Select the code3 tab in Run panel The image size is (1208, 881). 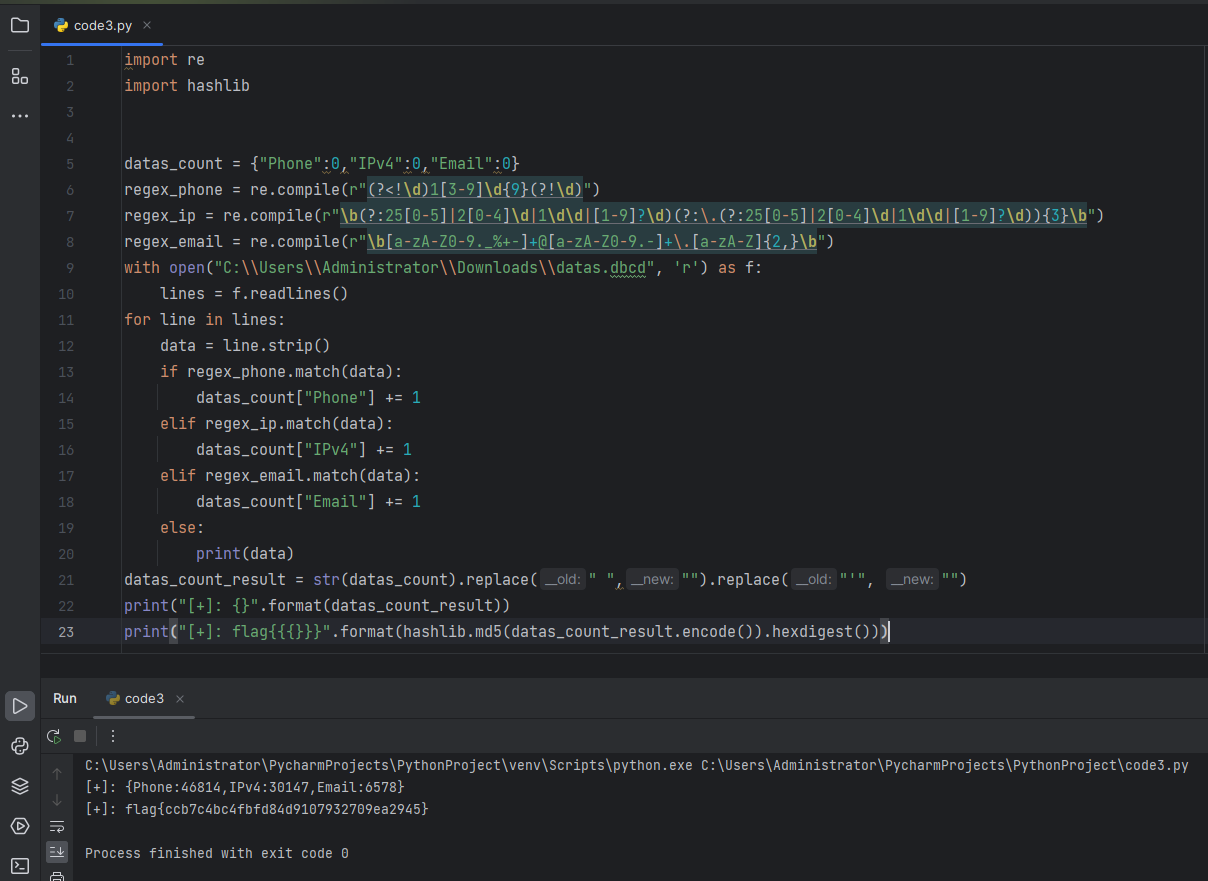coord(144,699)
